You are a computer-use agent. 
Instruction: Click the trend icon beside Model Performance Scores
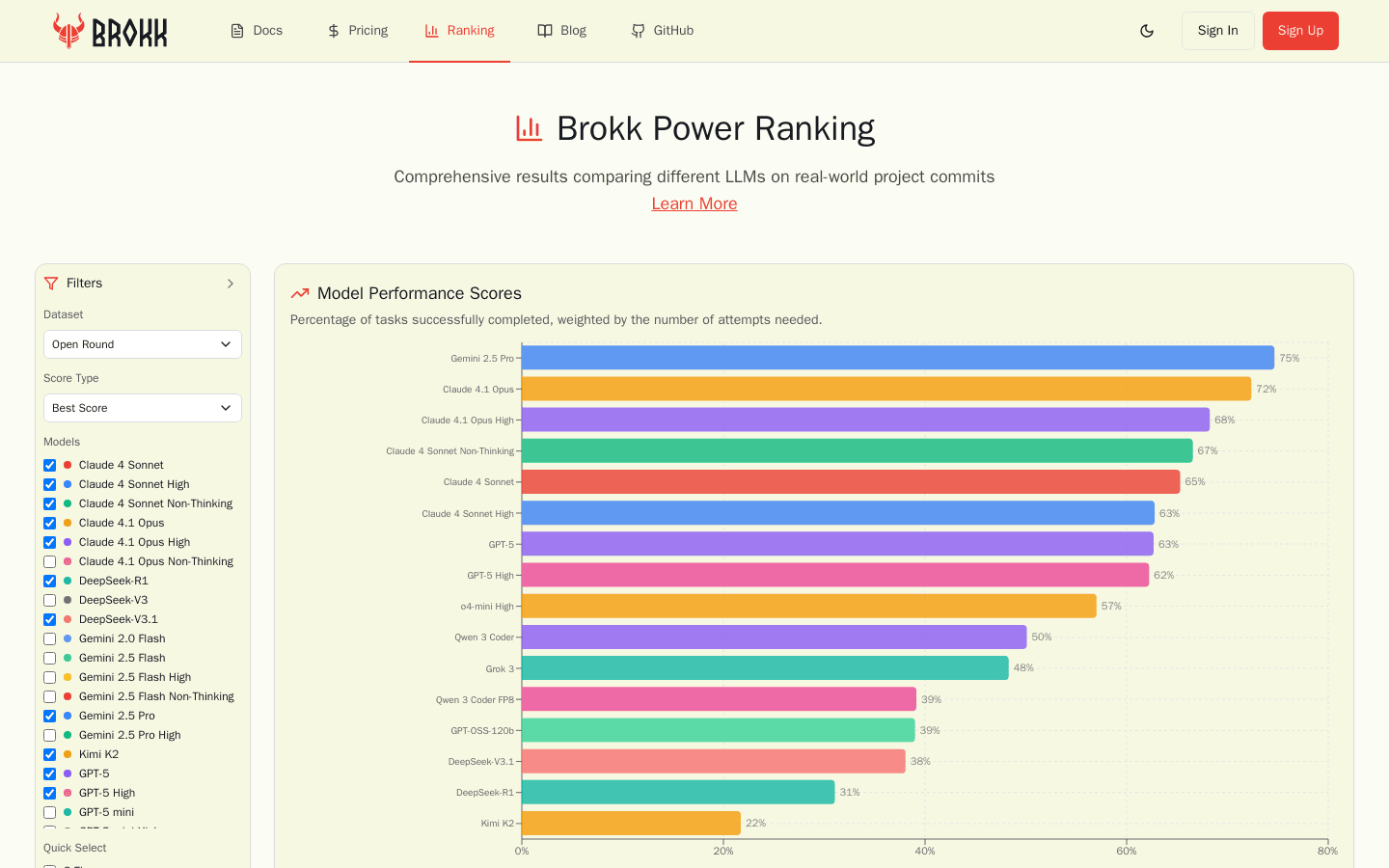tap(300, 293)
